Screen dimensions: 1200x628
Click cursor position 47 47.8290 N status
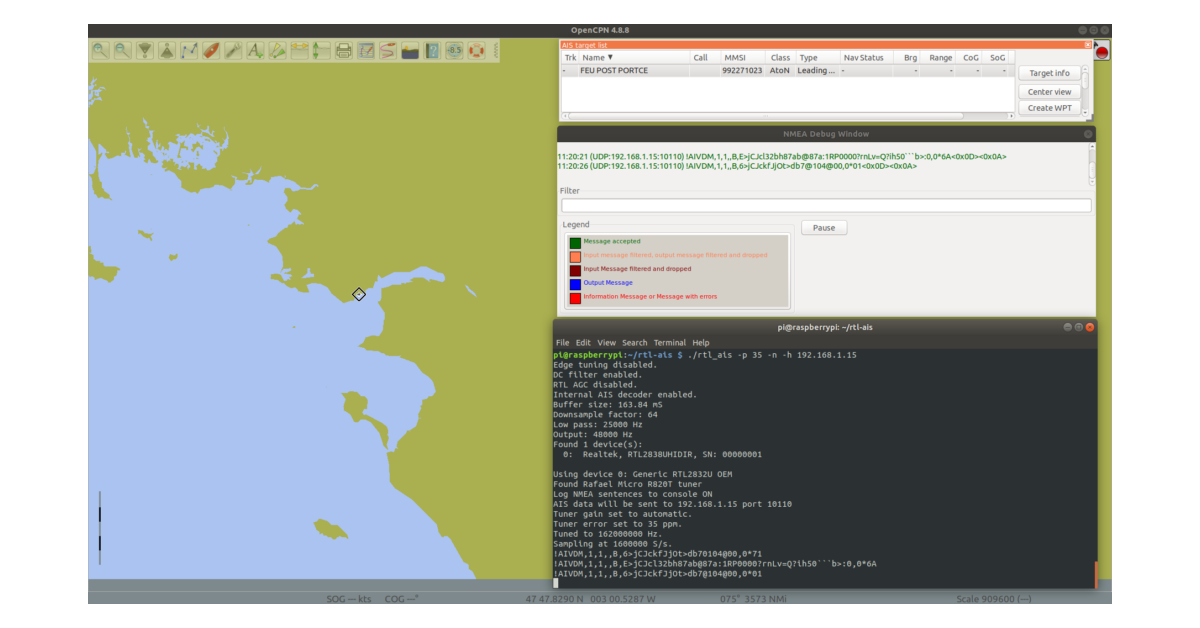pyautogui.click(x=591, y=599)
